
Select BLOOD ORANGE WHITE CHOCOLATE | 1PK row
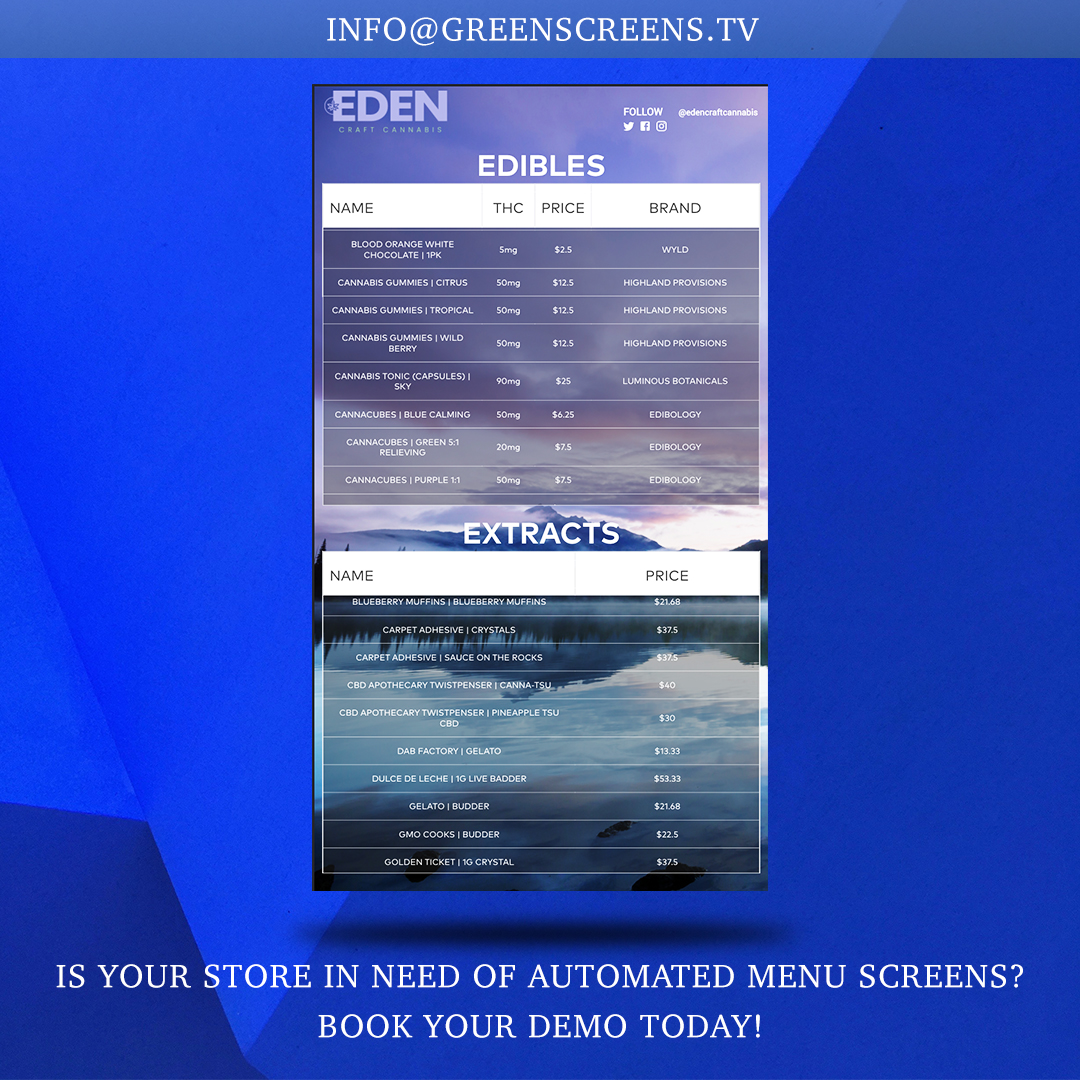tap(541, 249)
